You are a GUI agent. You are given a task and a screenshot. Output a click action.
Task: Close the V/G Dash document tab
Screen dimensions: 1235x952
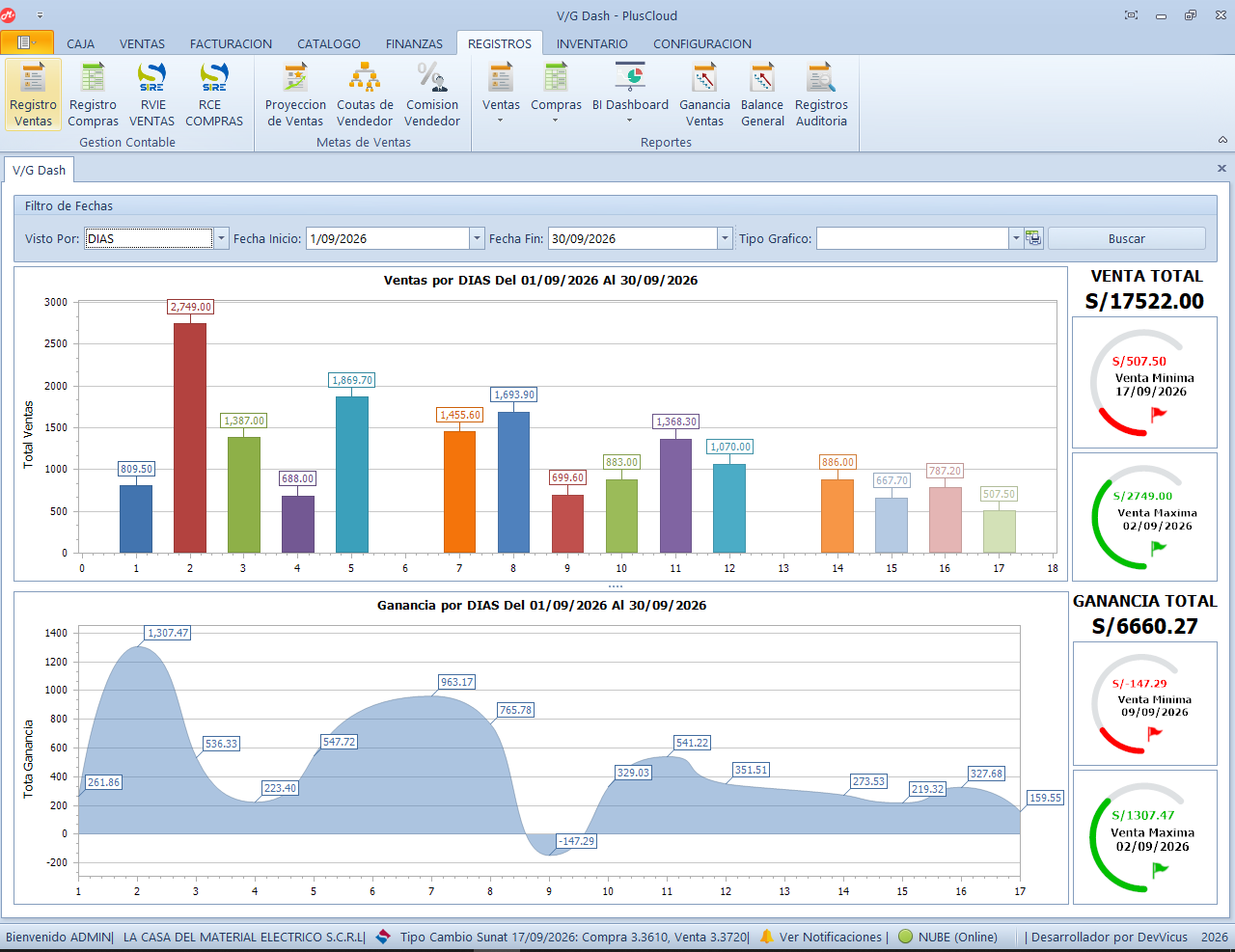pyautogui.click(x=1221, y=168)
